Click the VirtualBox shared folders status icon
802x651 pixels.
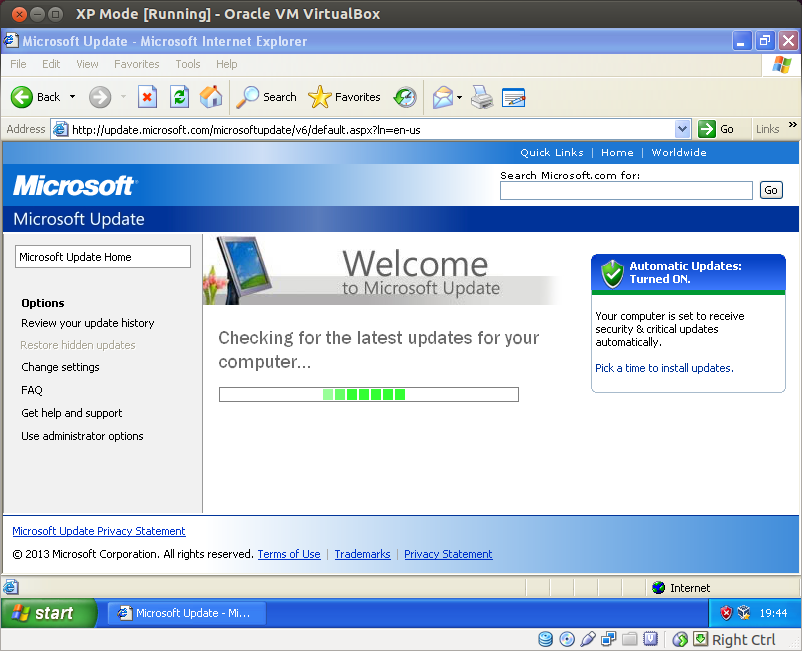pyautogui.click(x=630, y=639)
